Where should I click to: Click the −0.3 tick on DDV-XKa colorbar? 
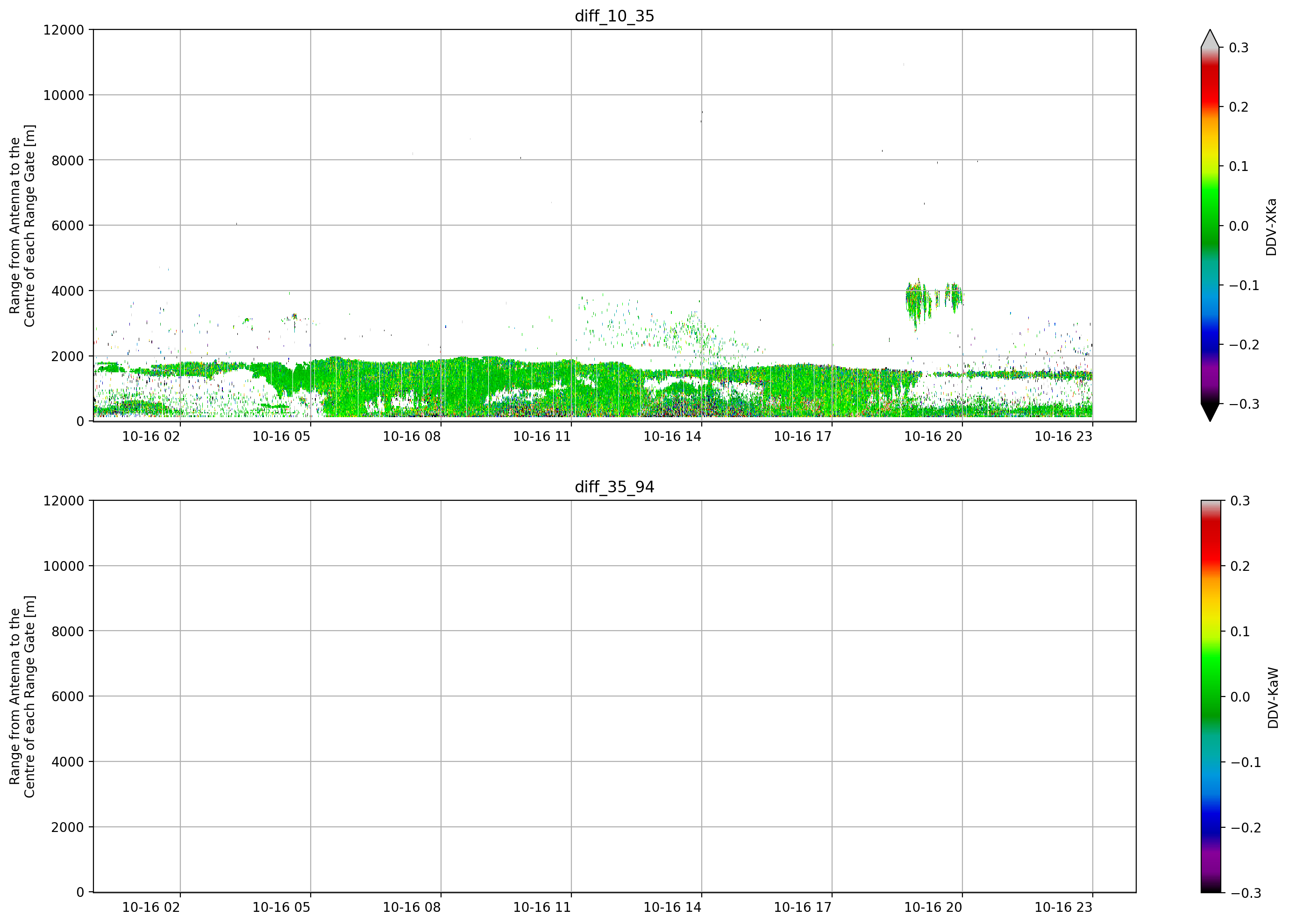click(x=1244, y=404)
